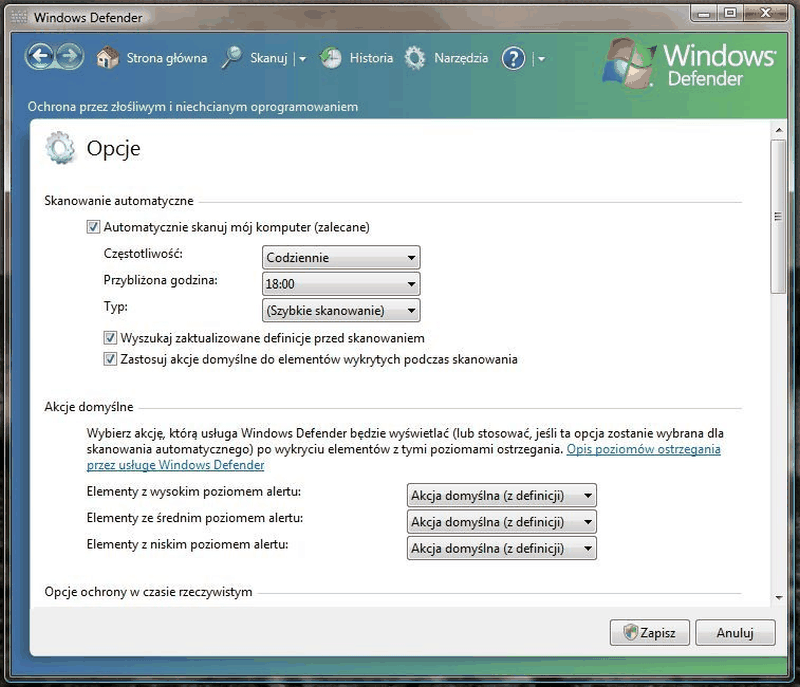Open the Typ dropdown showing Szybkie skanowanie
The width and height of the screenshot is (800, 687).
pyautogui.click(x=341, y=311)
